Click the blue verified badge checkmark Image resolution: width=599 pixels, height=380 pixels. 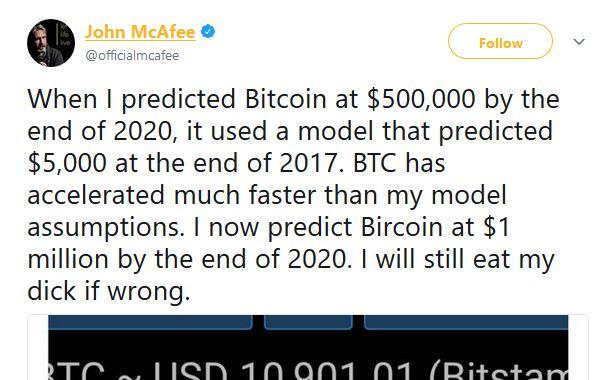[208, 32]
